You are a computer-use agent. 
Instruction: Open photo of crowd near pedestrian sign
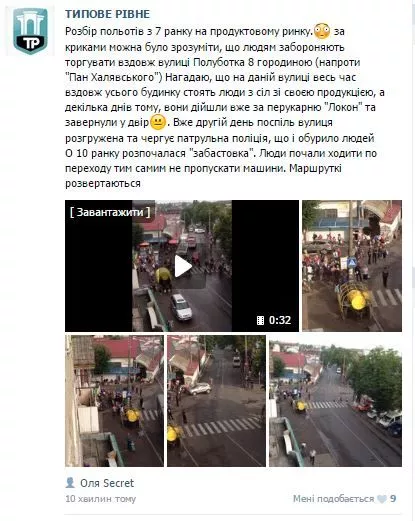point(352,266)
